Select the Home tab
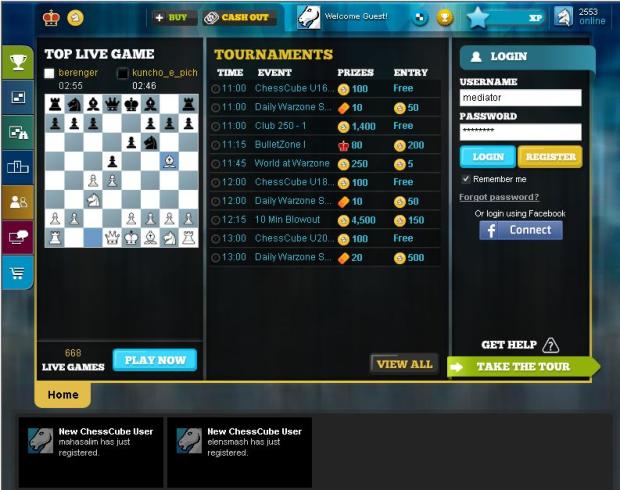The image size is (620, 490). pyautogui.click(x=63, y=395)
